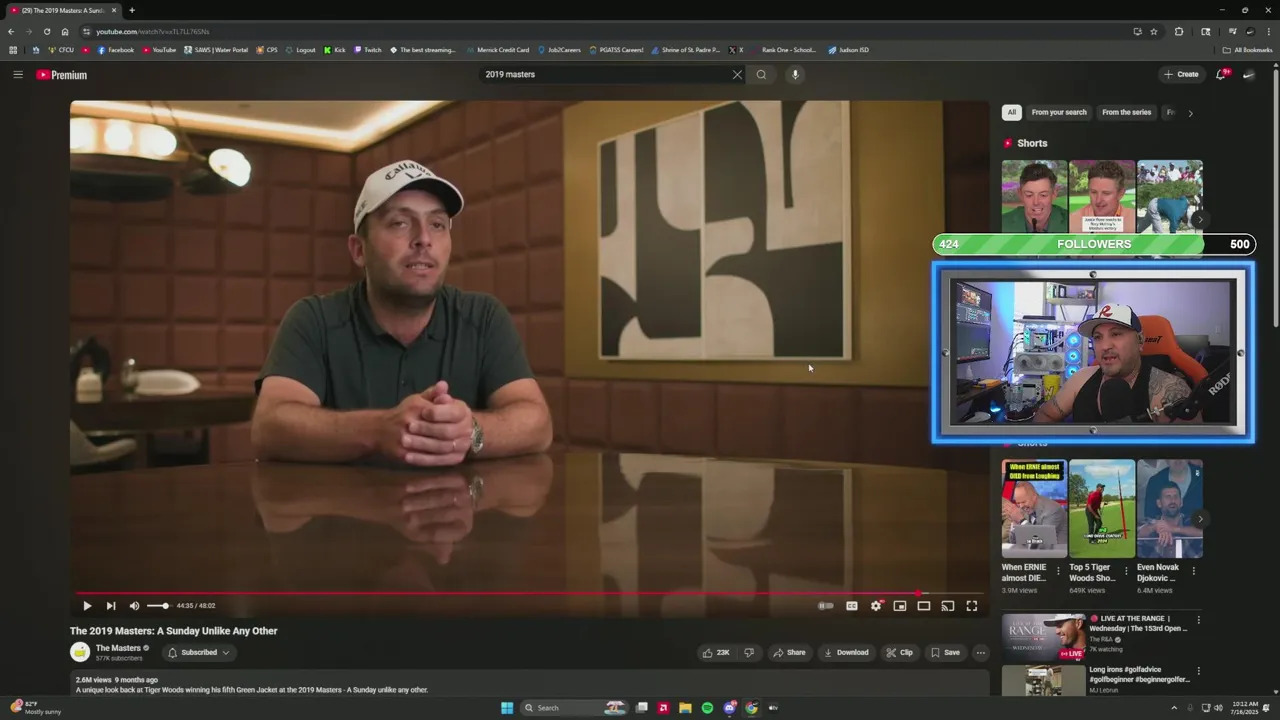Open Top 5 Tiger Woods Shots short

[1102, 508]
